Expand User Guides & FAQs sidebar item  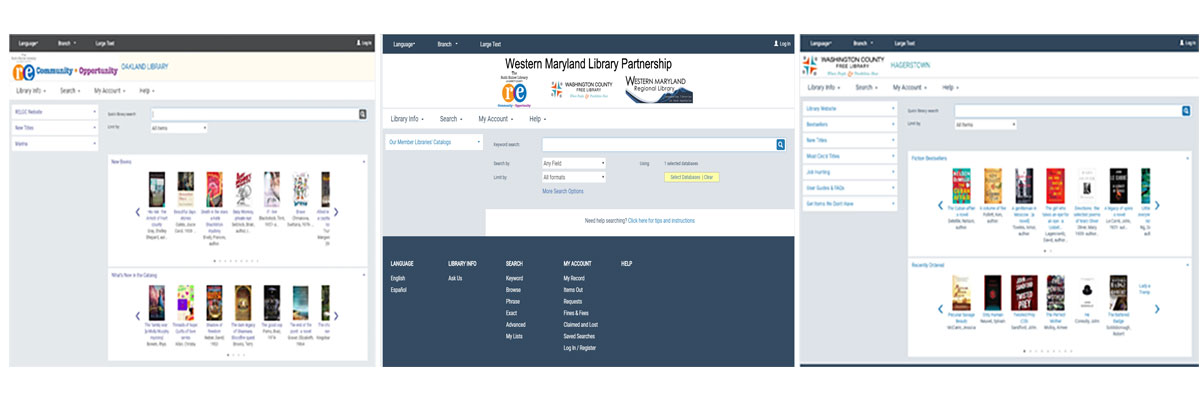click(850, 187)
